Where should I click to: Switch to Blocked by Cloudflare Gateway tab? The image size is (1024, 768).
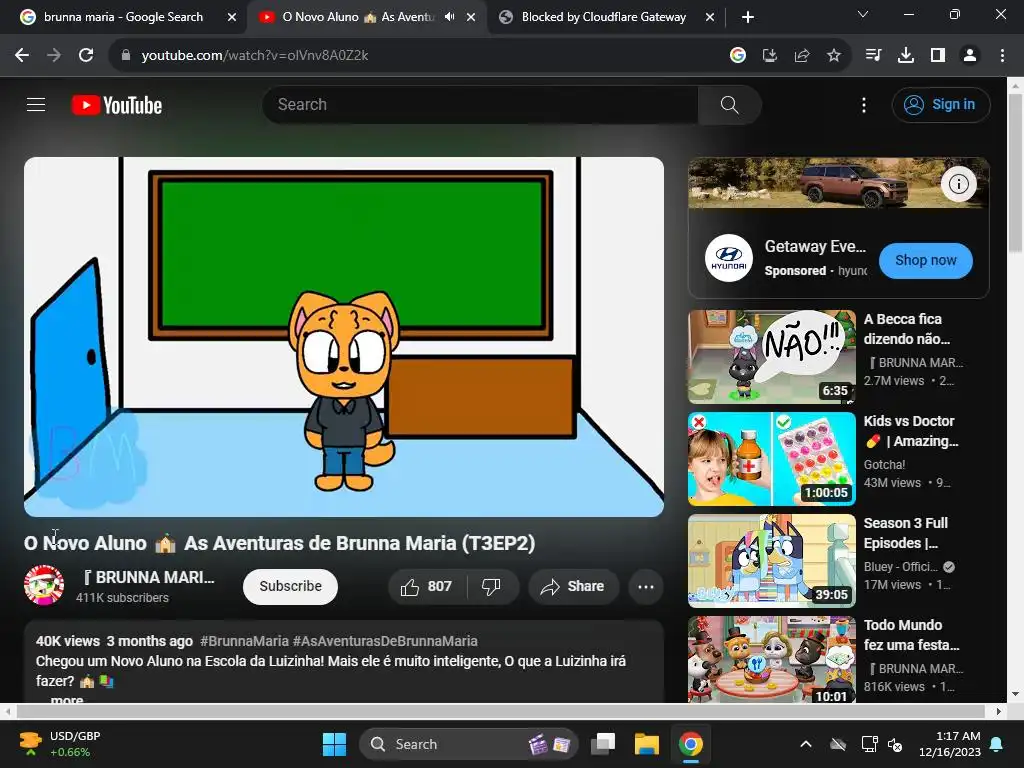click(603, 17)
